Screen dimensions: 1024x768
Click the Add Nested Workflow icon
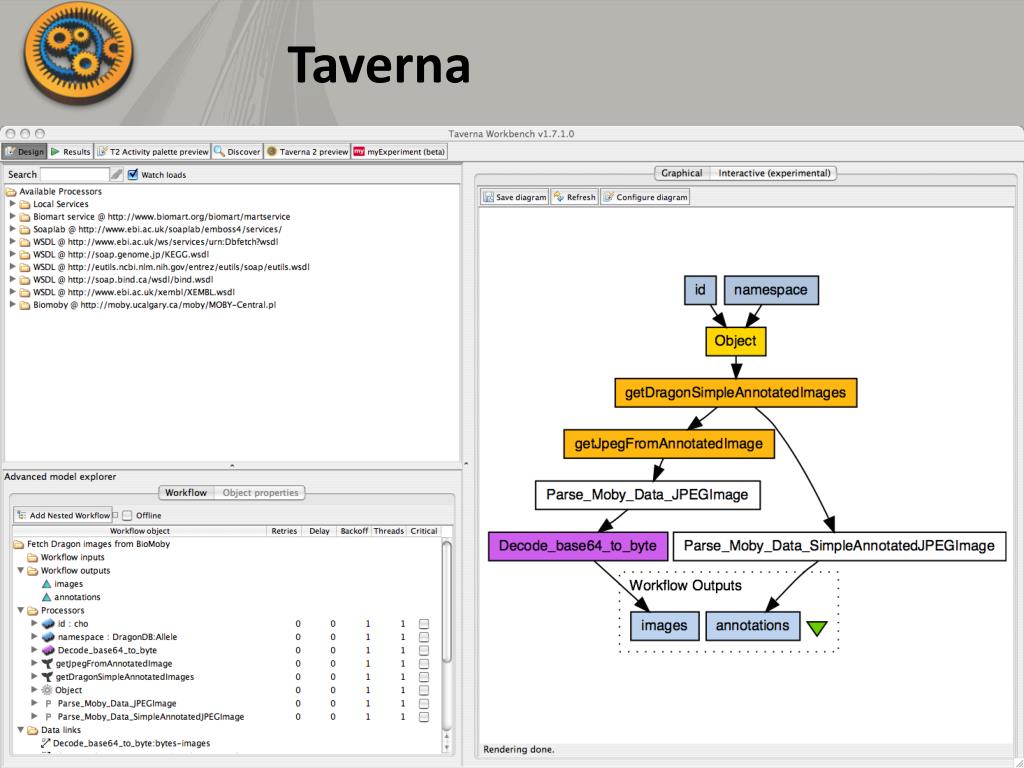tap(22, 515)
